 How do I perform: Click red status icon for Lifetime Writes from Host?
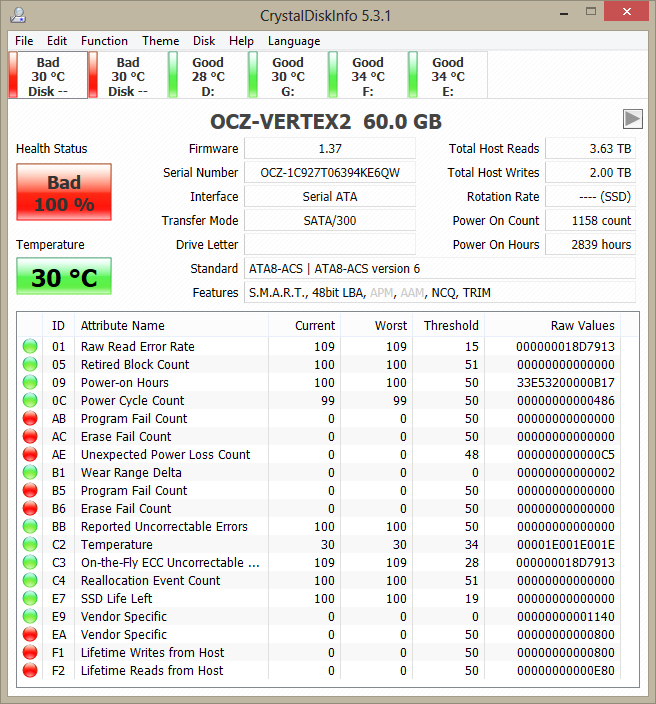click(30, 652)
